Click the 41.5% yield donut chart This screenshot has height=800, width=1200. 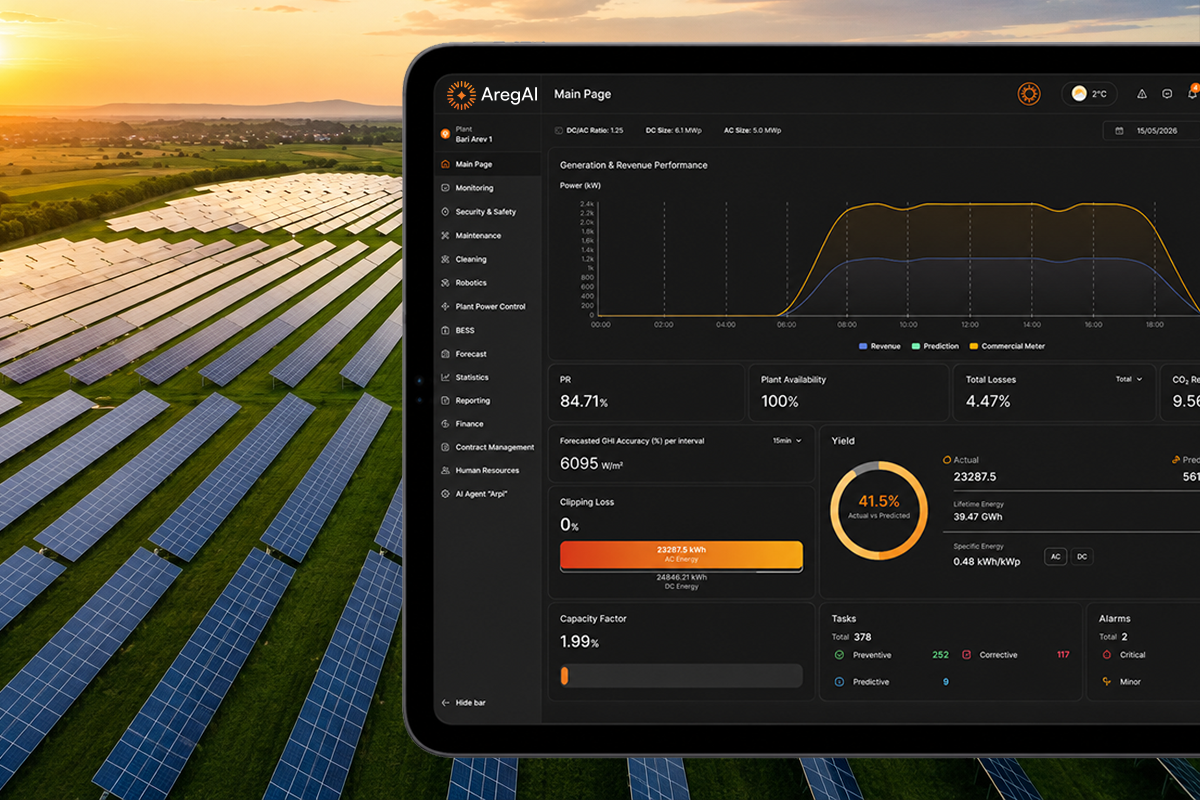pos(879,510)
